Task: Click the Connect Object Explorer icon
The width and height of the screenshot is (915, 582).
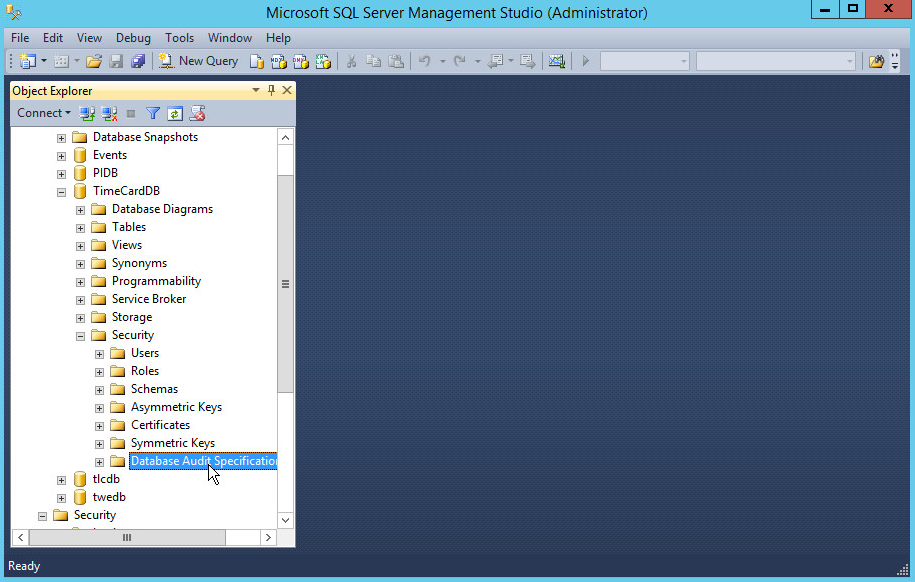Action: [88, 114]
